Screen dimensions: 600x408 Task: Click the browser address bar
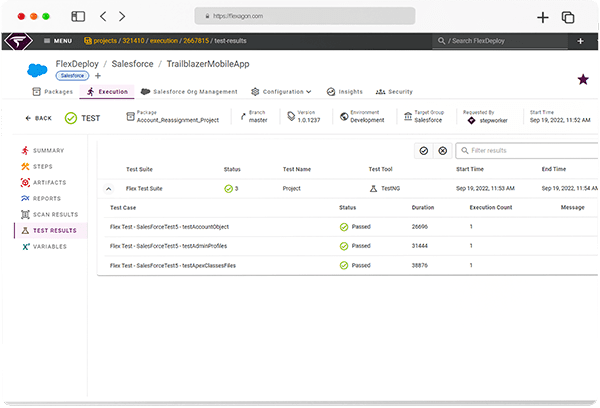tap(305, 16)
